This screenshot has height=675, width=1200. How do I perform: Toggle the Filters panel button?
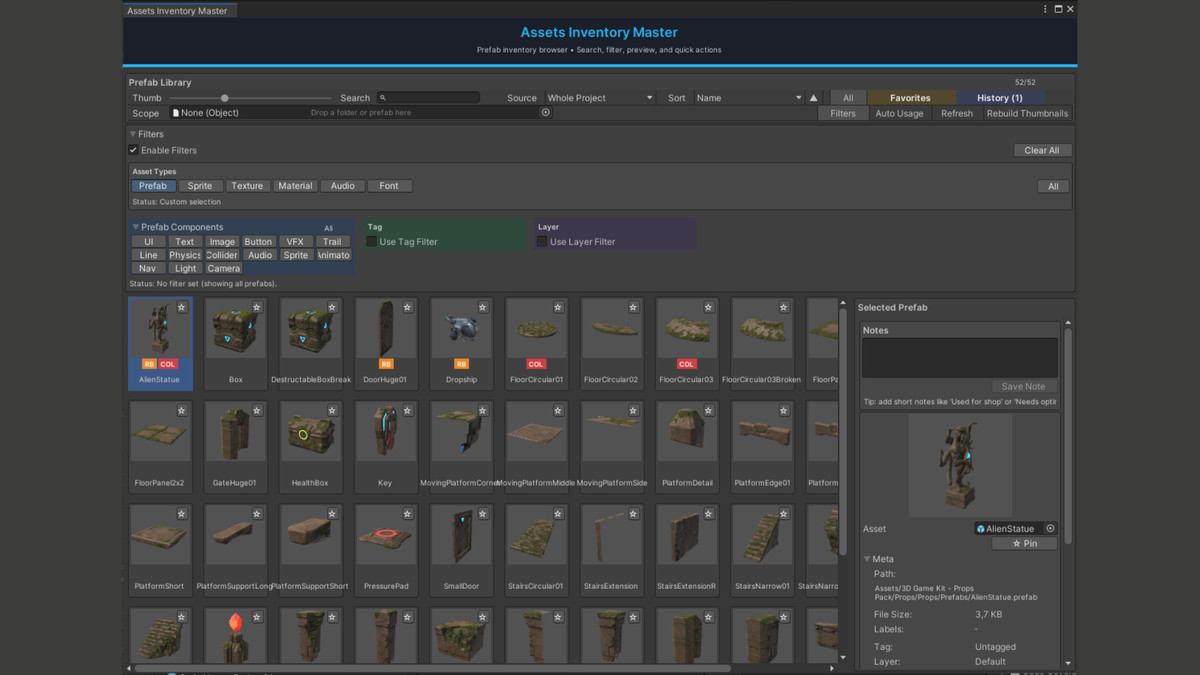point(843,114)
